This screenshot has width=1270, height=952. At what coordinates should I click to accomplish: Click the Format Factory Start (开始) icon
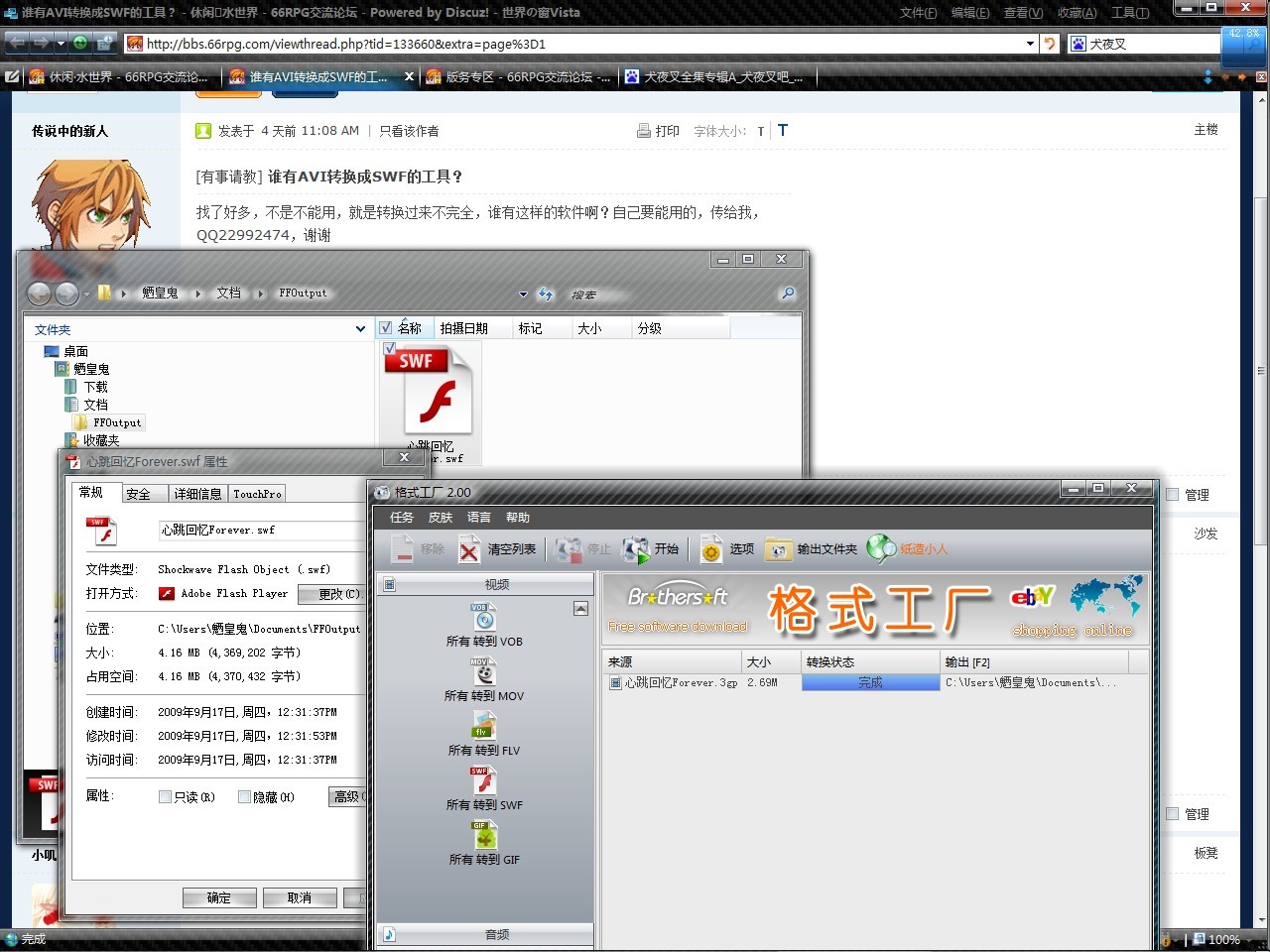coord(635,548)
